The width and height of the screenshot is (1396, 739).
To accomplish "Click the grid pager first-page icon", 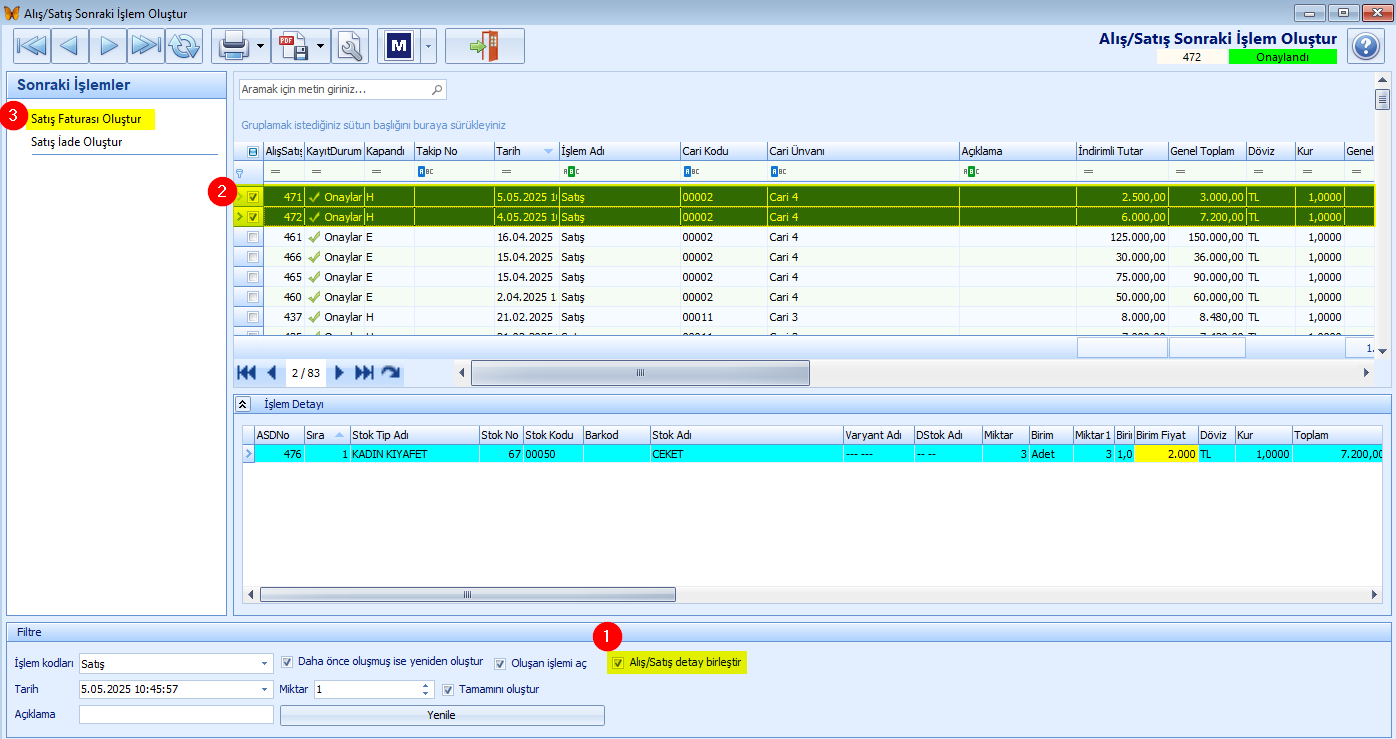I will point(246,372).
